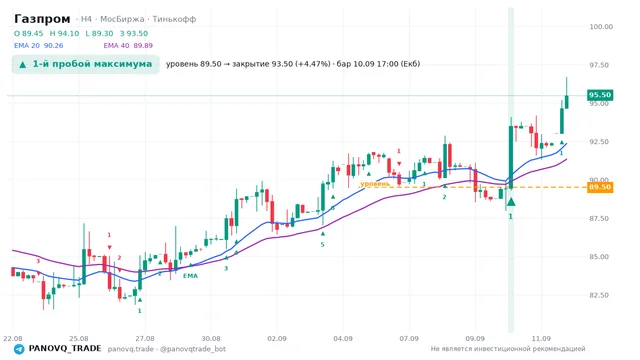Screen dimensions: 640x360
Task: Click the investment disclaimer text in footer
Action: click(508, 349)
